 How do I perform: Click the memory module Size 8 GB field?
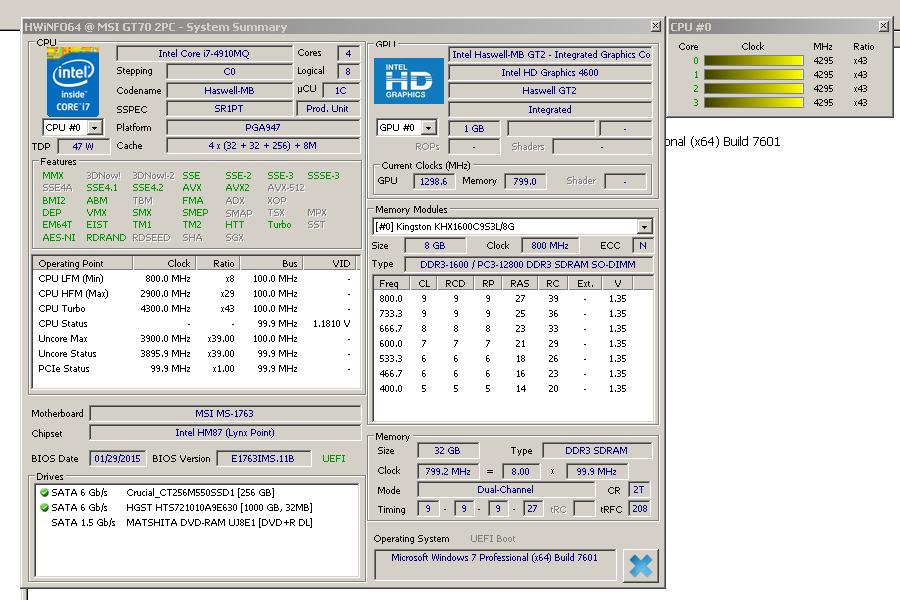[435, 246]
